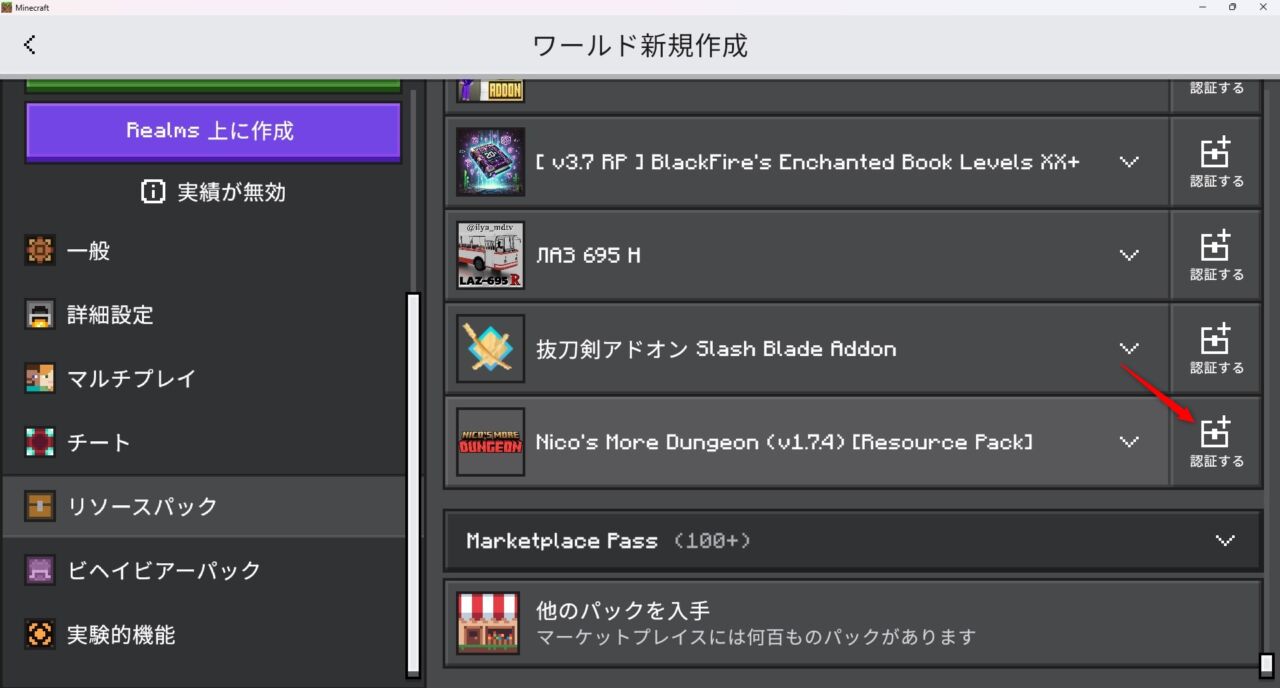Image resolution: width=1280 pixels, height=688 pixels.
Task: Click the left sidebar scrollbar
Action: pos(413,485)
